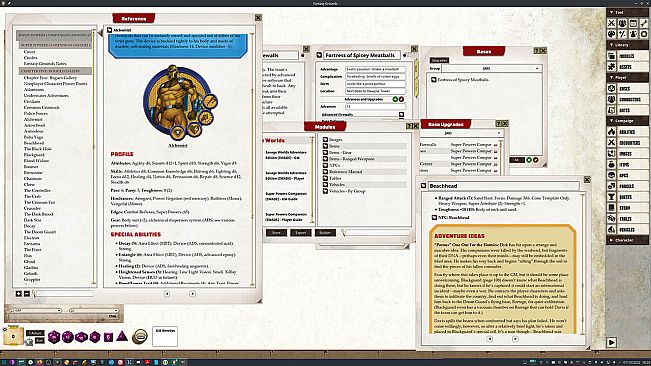Open the Modules library button icon
The image size is (651, 366).
[612, 56]
